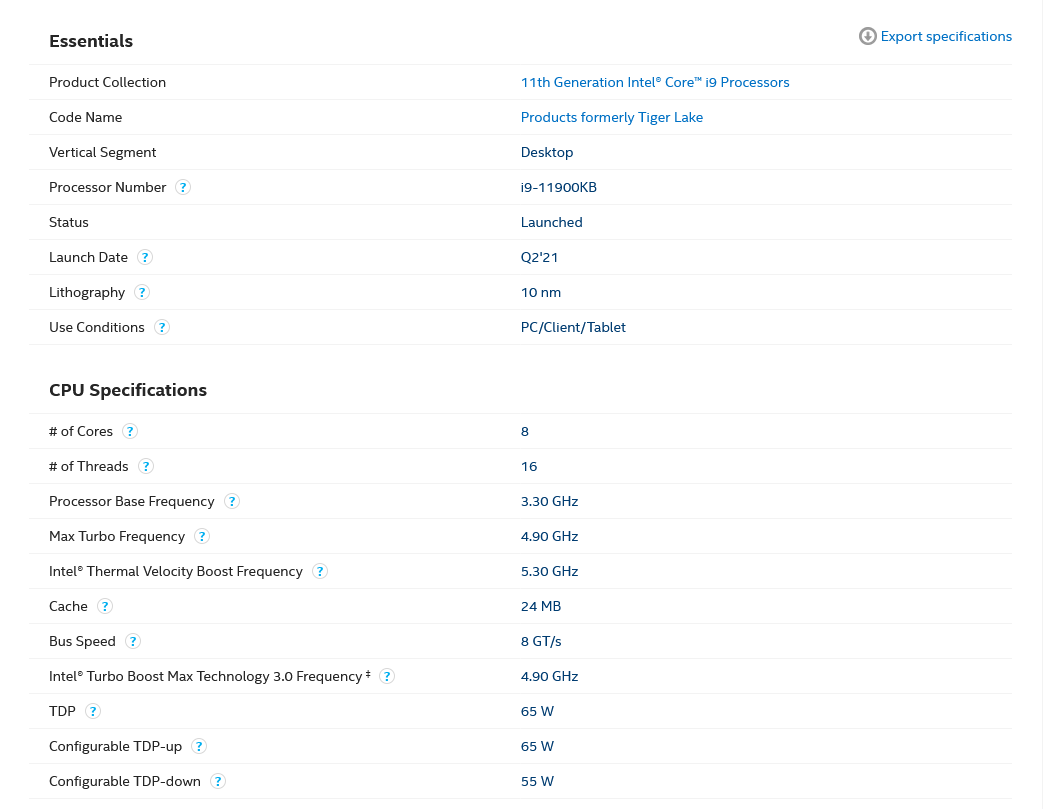Select the 65 W value in the TDP row
The width and height of the screenshot is (1043, 809).
(537, 711)
